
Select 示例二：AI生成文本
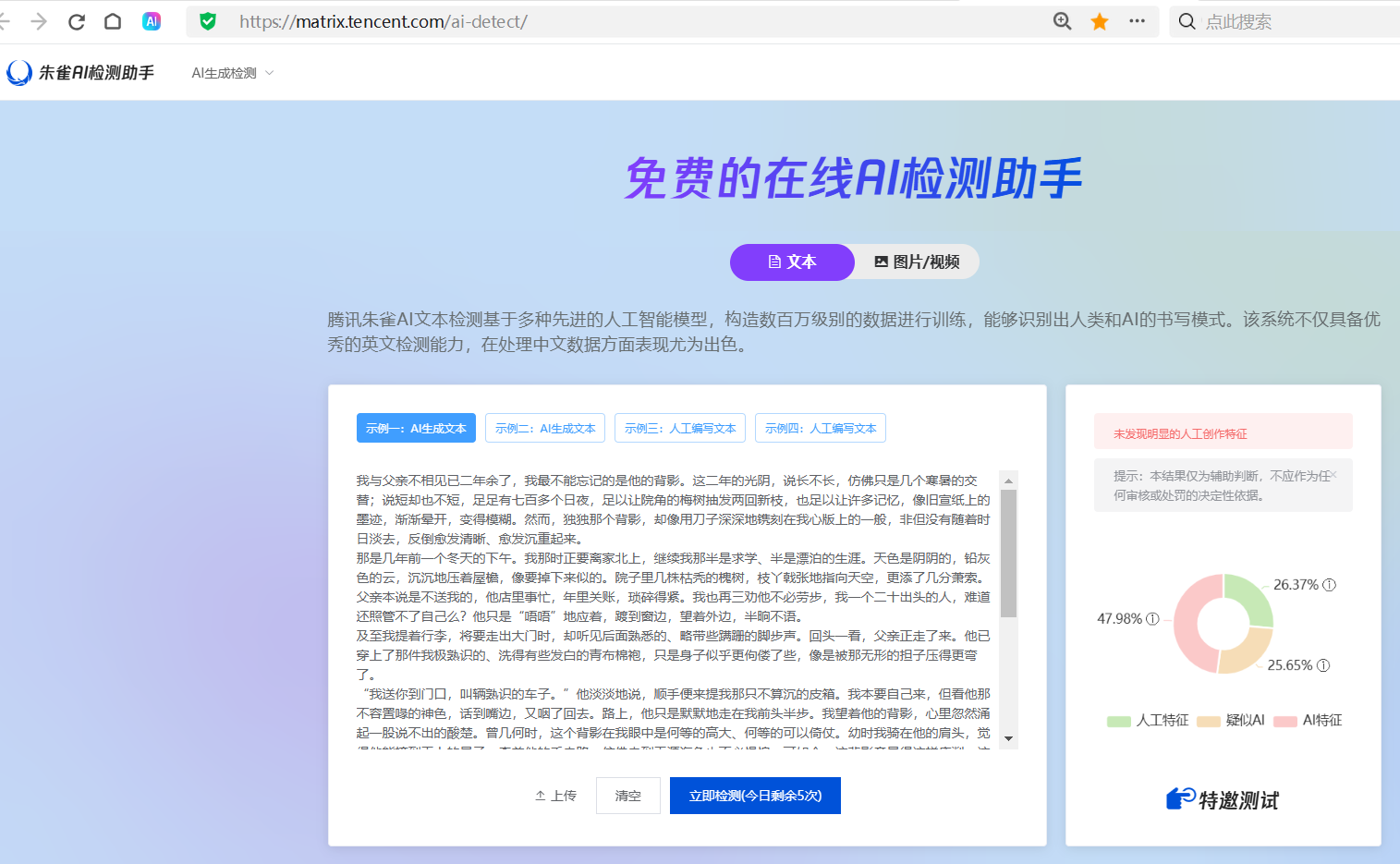[x=545, y=428]
